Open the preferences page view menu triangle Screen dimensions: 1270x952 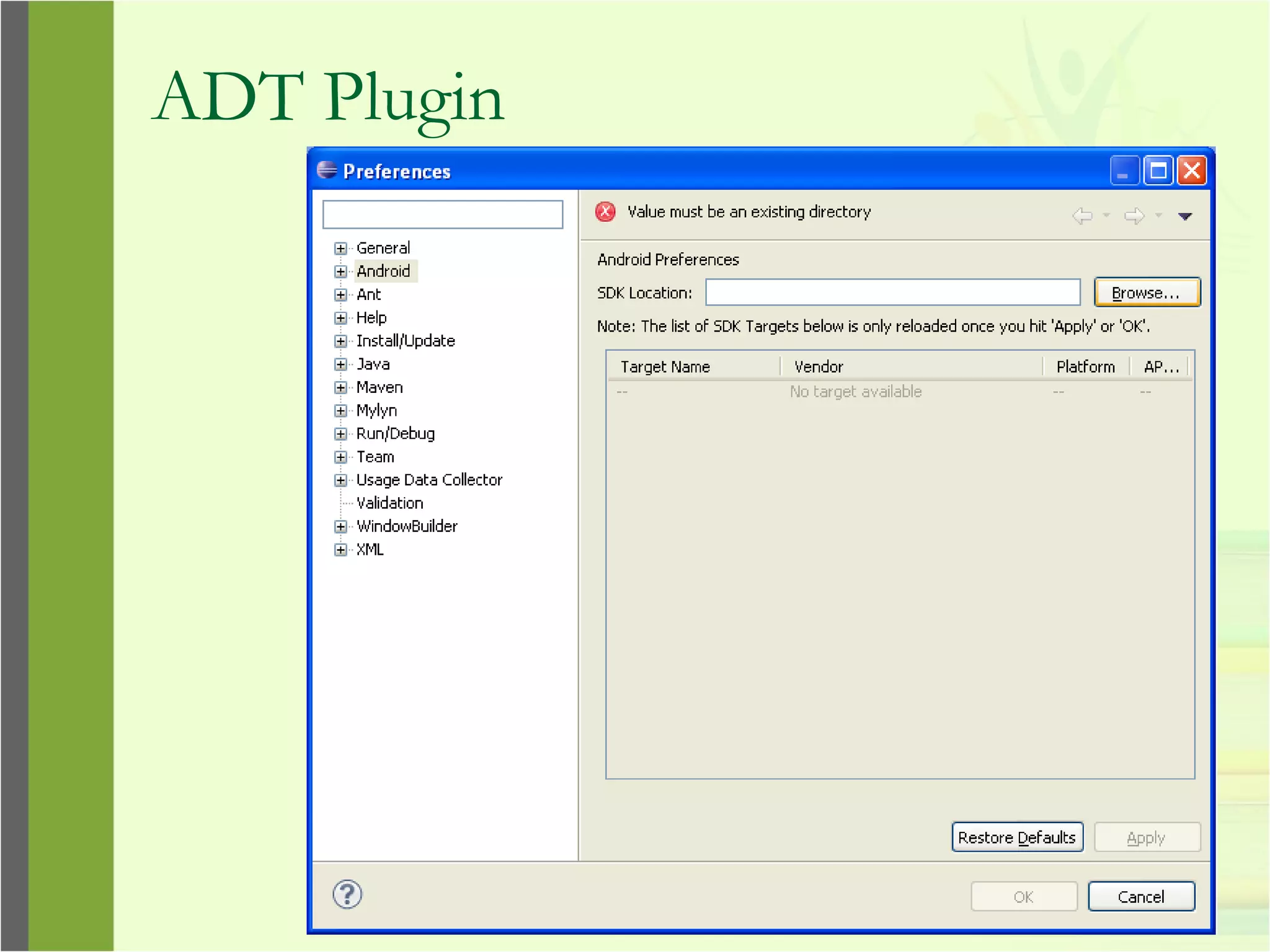pyautogui.click(x=1185, y=216)
